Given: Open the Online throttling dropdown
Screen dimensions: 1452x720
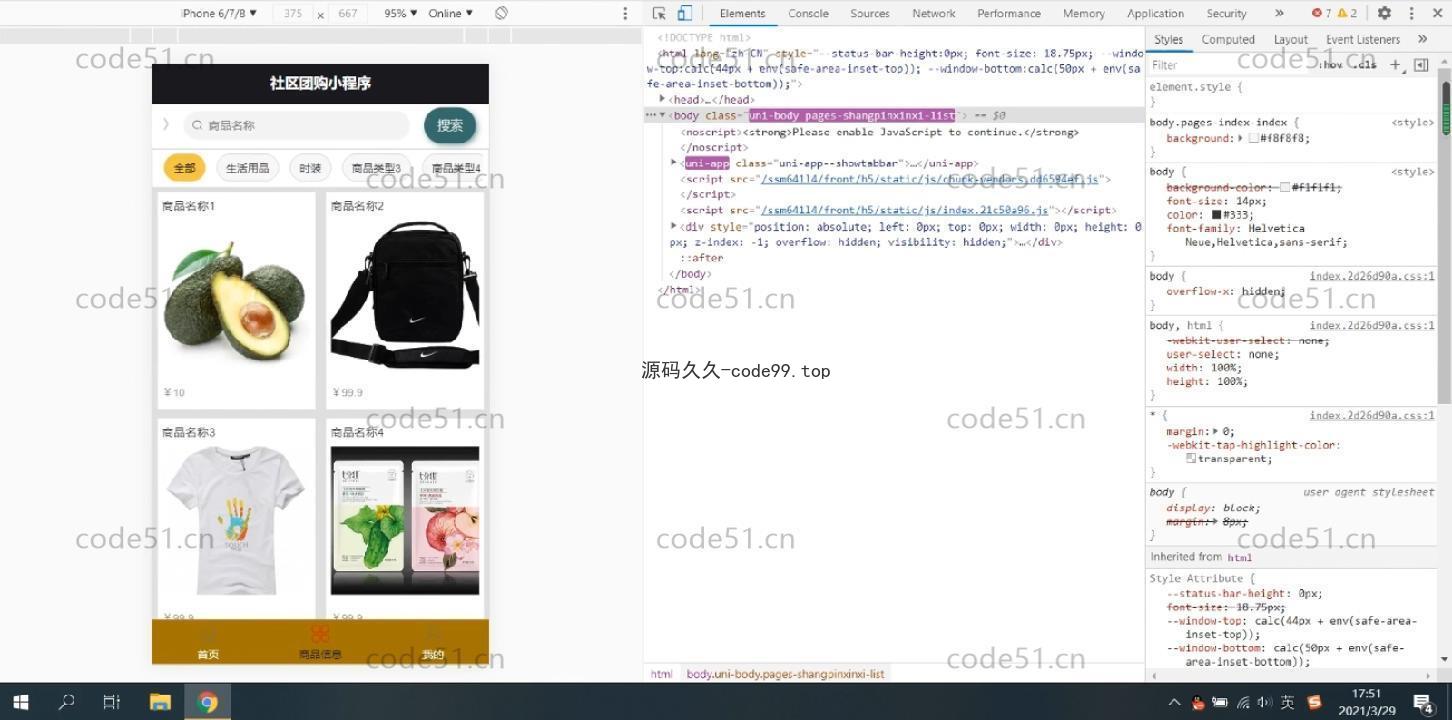Looking at the screenshot, I should click(x=451, y=13).
